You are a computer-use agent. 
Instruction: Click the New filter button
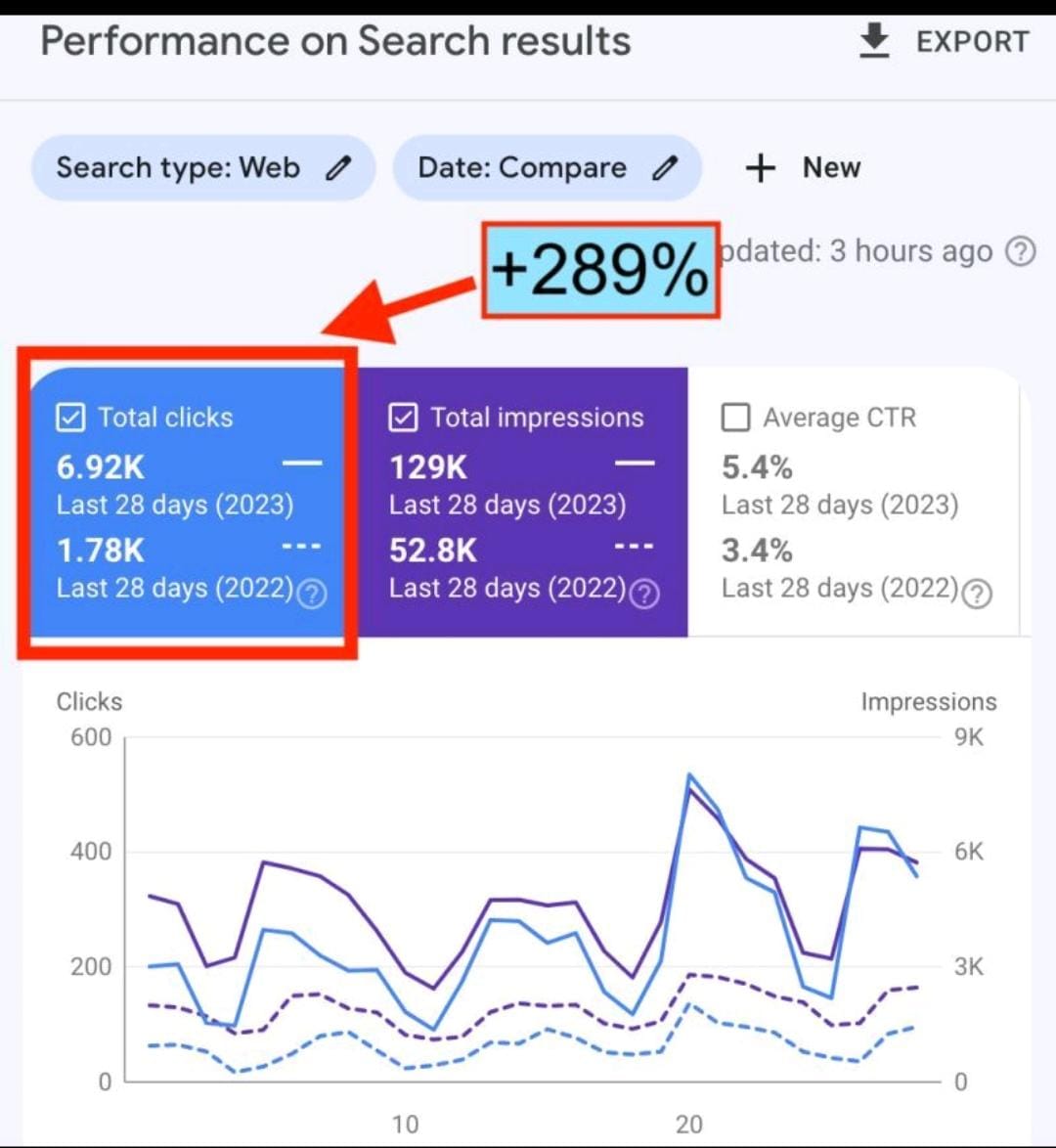pos(804,167)
